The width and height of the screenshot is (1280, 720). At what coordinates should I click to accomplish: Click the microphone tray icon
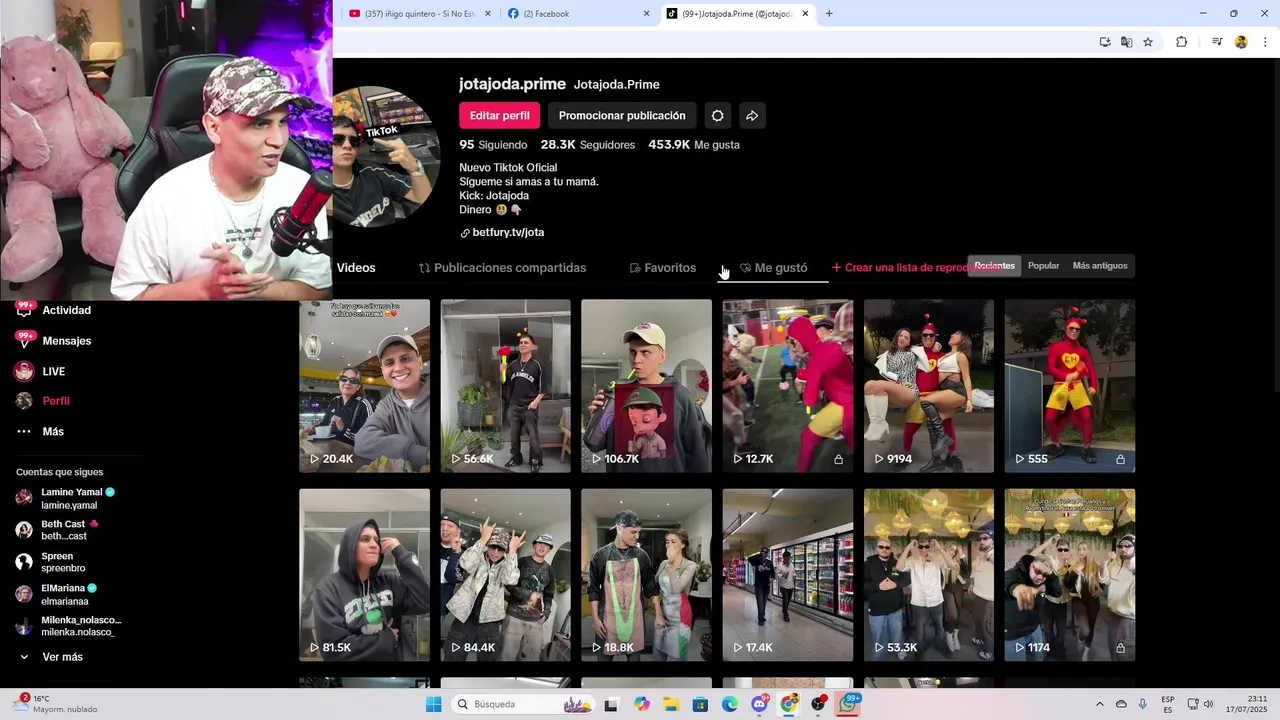click(1143, 704)
